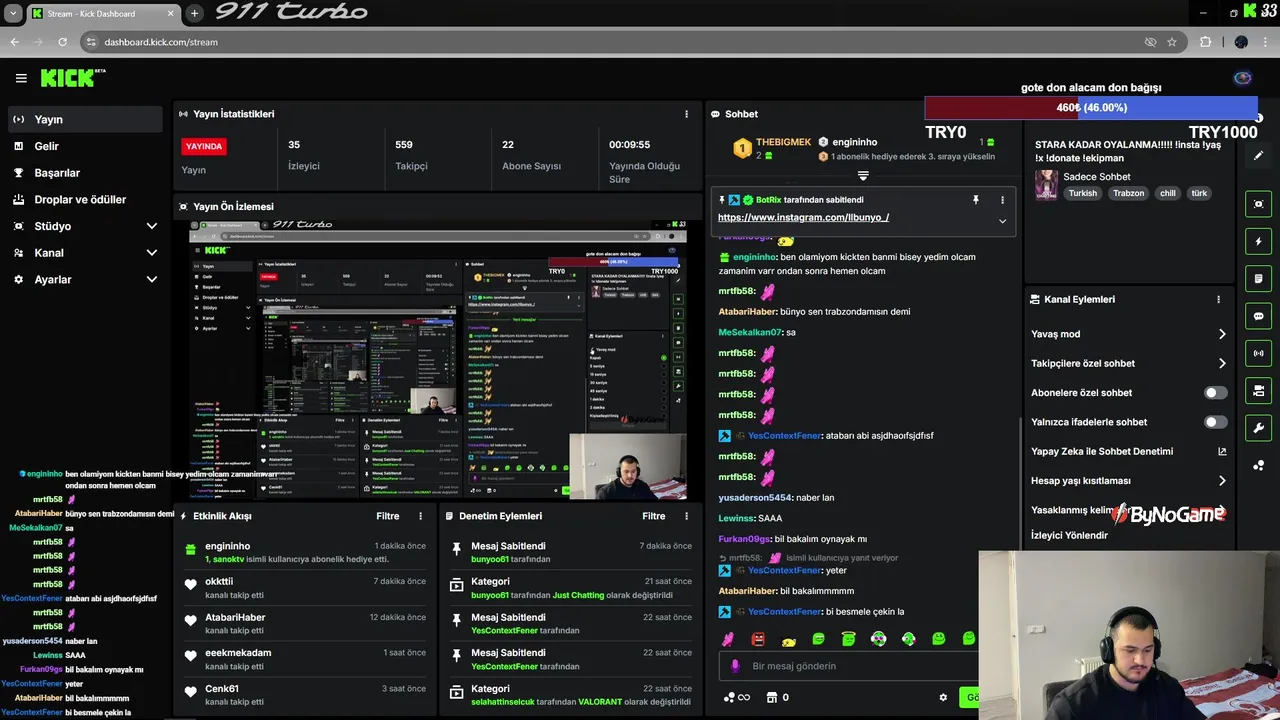This screenshot has height=720, width=1280.
Task: Open a new browser tab
Action: (194, 13)
